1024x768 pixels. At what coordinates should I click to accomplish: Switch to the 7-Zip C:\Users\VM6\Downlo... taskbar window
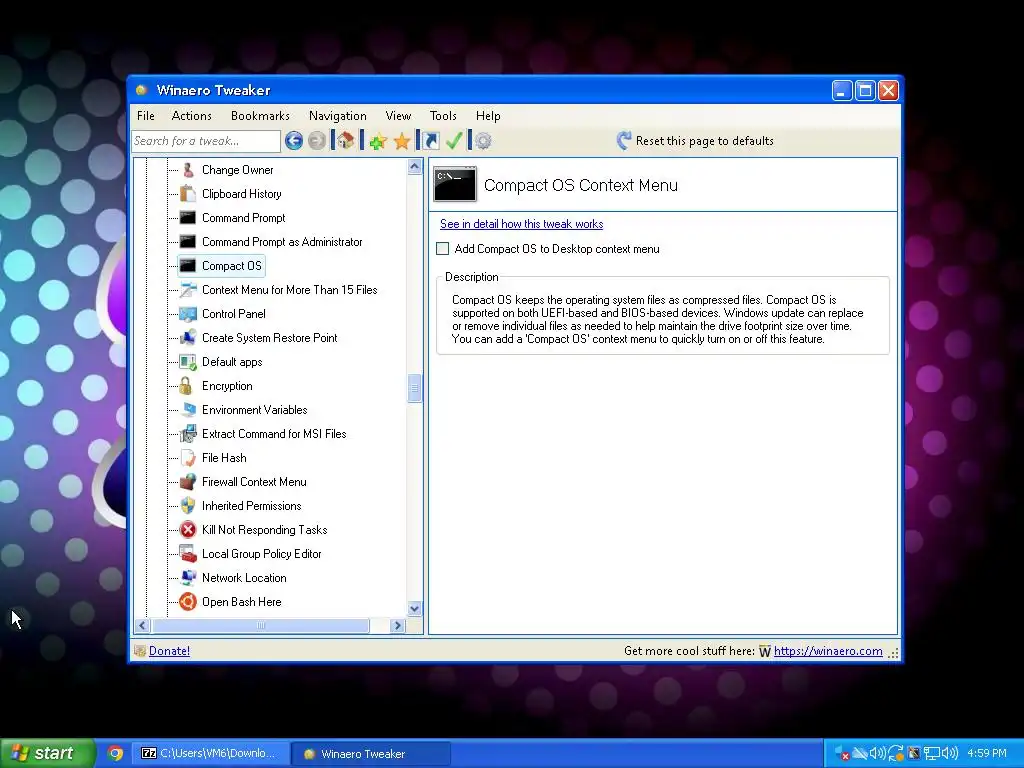point(210,753)
